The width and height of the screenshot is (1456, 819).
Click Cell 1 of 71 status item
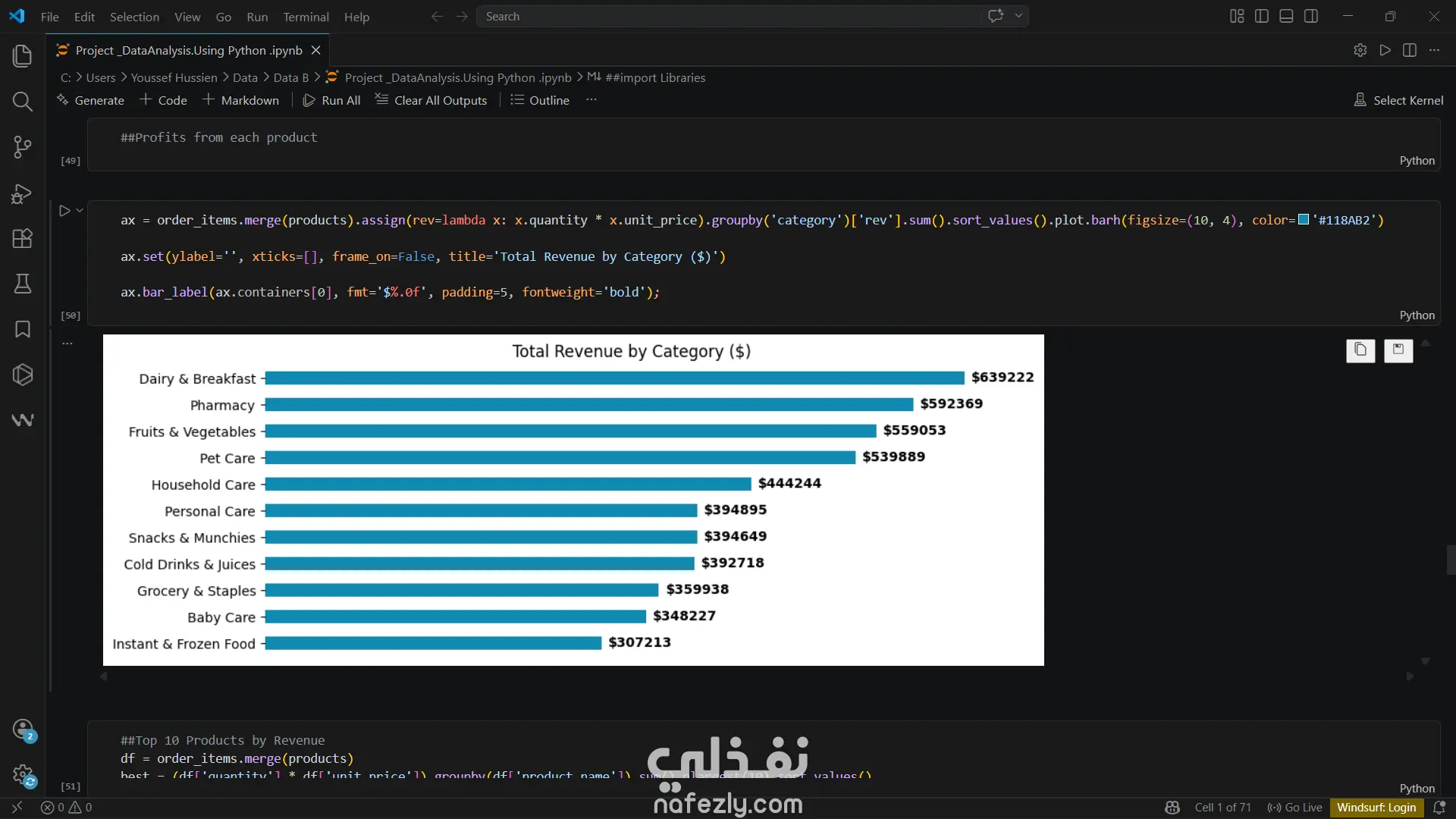(x=1222, y=808)
